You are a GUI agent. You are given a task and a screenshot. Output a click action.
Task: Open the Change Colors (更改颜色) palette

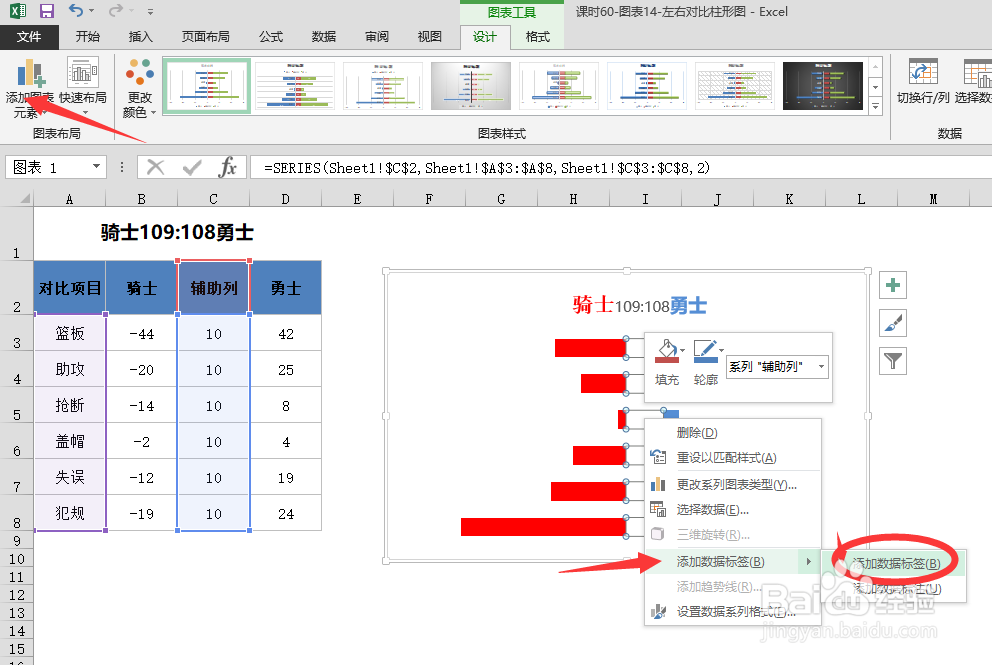pos(140,88)
